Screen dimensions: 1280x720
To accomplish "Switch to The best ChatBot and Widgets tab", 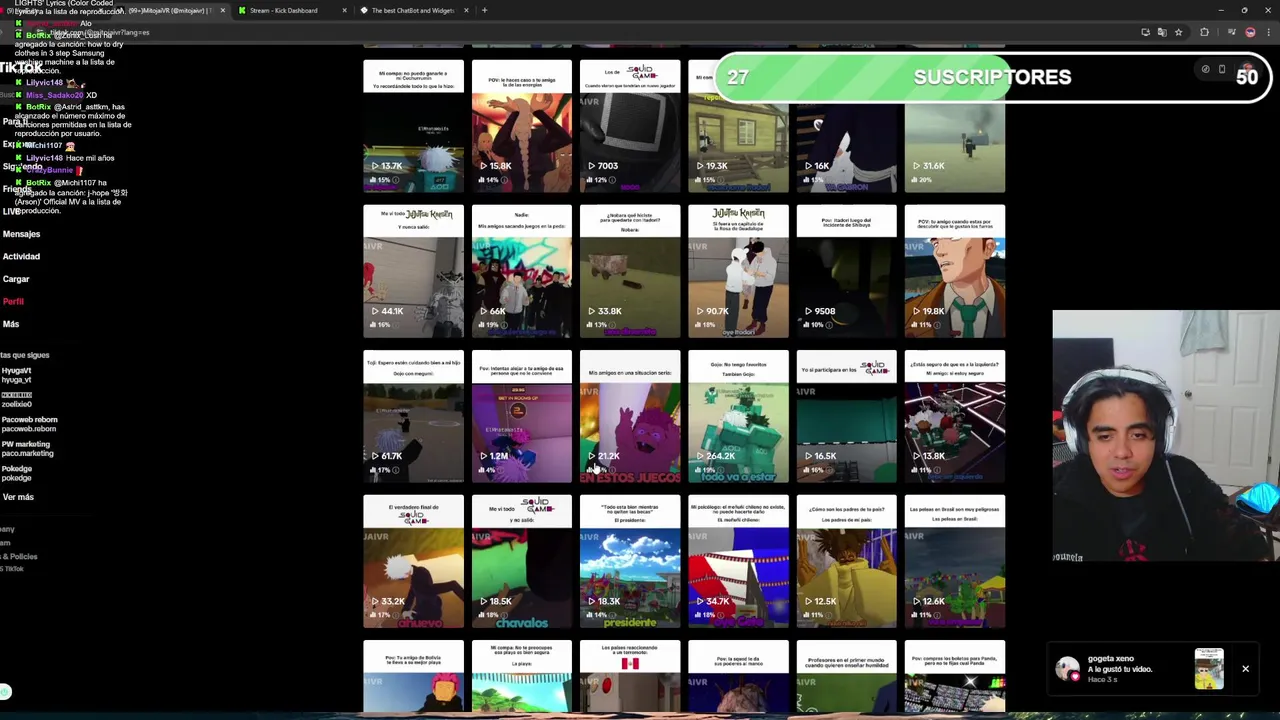I will [x=413, y=10].
